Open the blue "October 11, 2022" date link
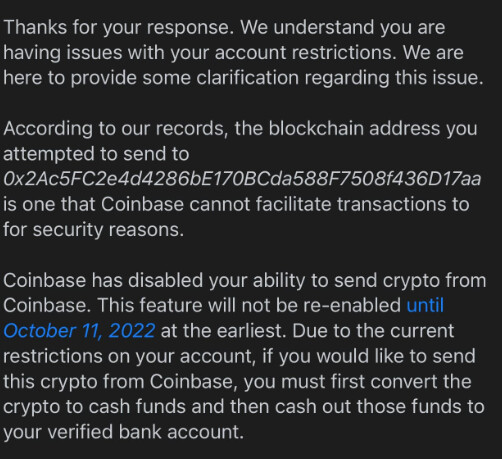The image size is (502, 459). tap(79, 331)
